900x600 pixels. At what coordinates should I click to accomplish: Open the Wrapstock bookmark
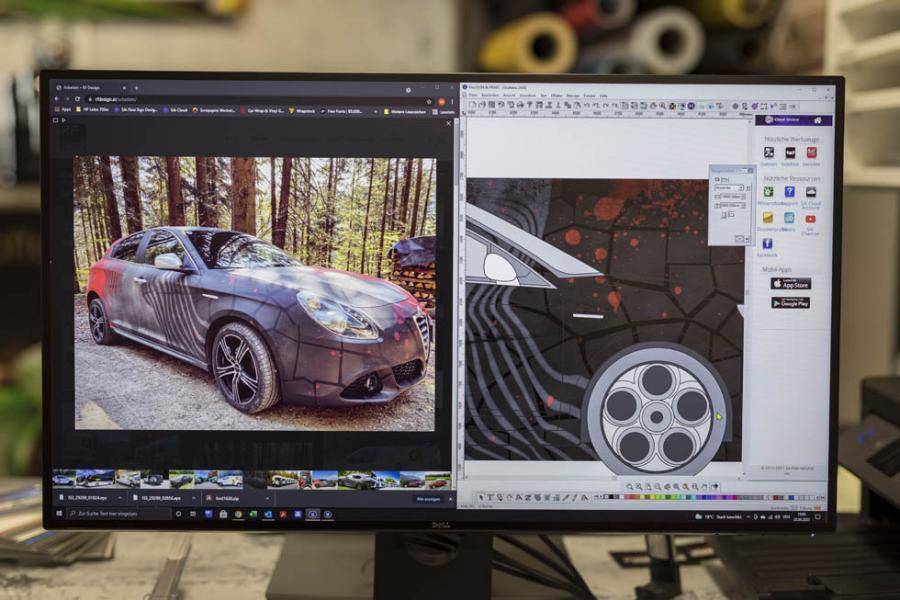pos(302,111)
